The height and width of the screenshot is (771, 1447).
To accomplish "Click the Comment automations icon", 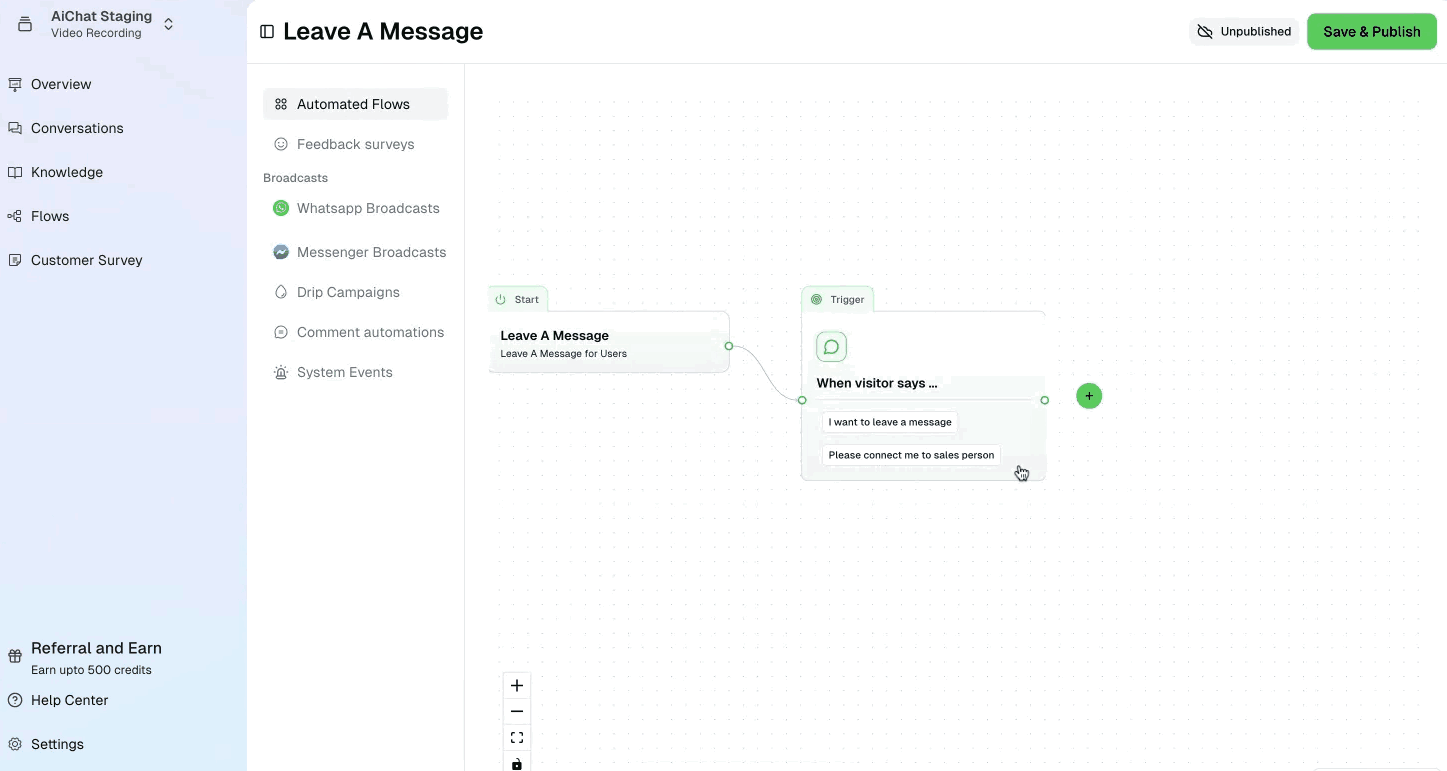I will click(x=280, y=332).
